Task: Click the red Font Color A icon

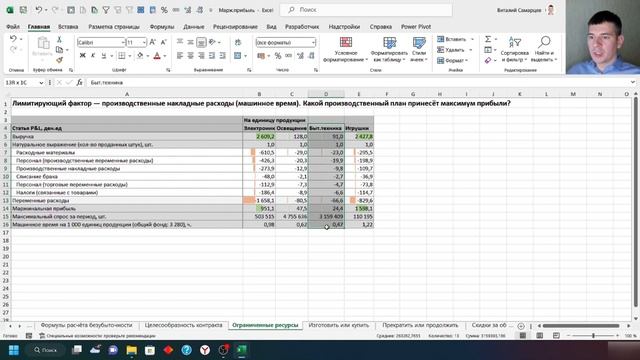Action: pos(157,56)
